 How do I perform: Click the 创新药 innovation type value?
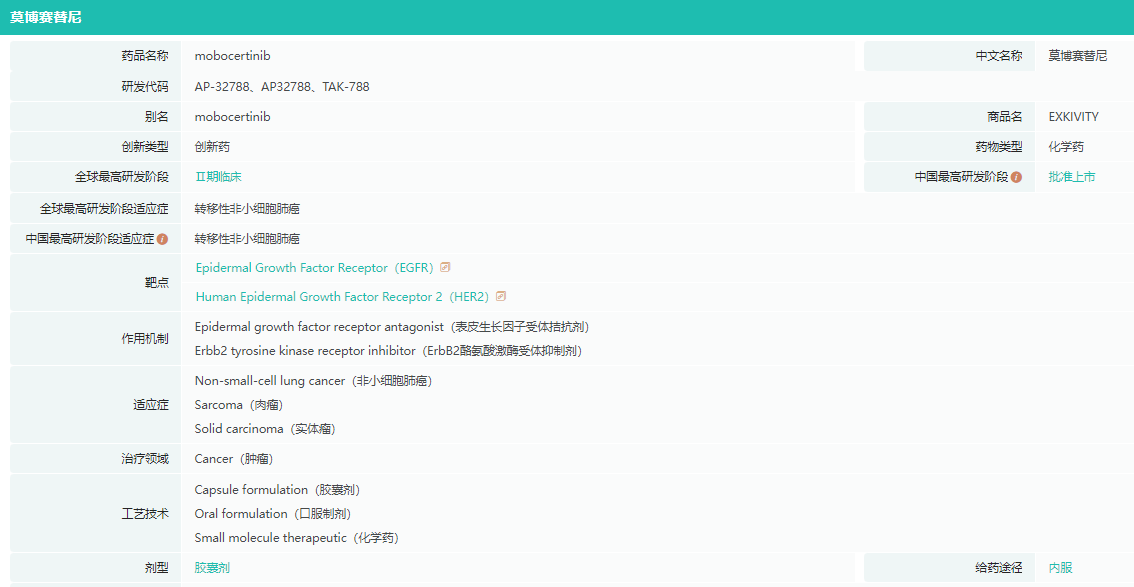(212, 147)
